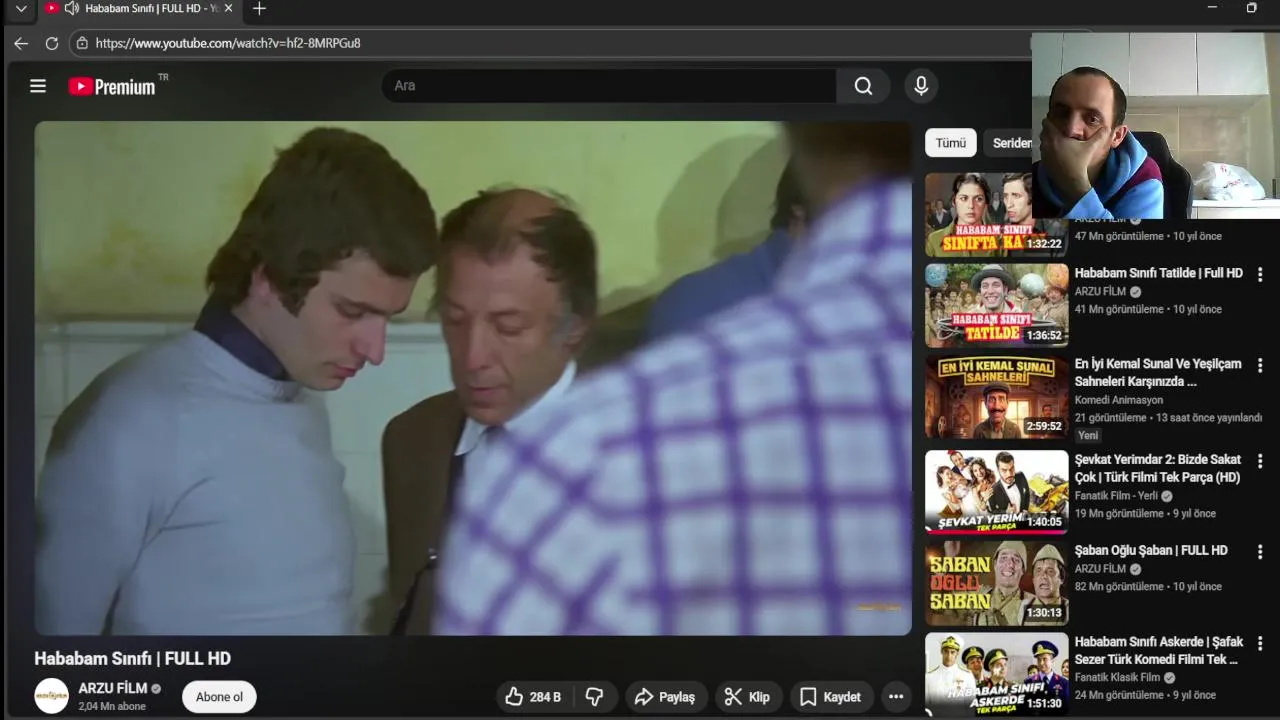
Task: Restore down the browser window
Action: [1251, 8]
